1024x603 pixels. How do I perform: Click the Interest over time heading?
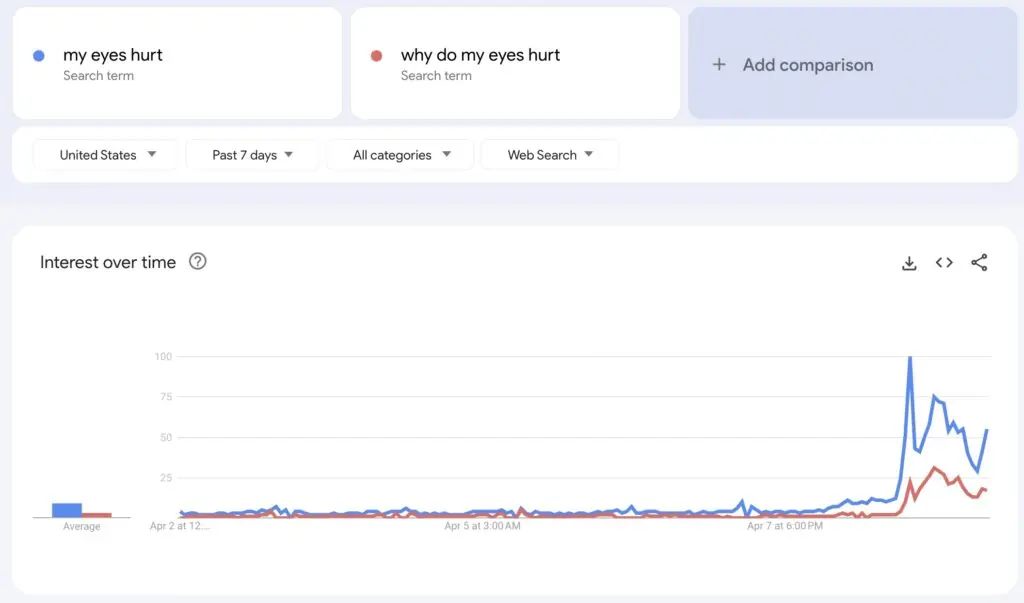[108, 262]
